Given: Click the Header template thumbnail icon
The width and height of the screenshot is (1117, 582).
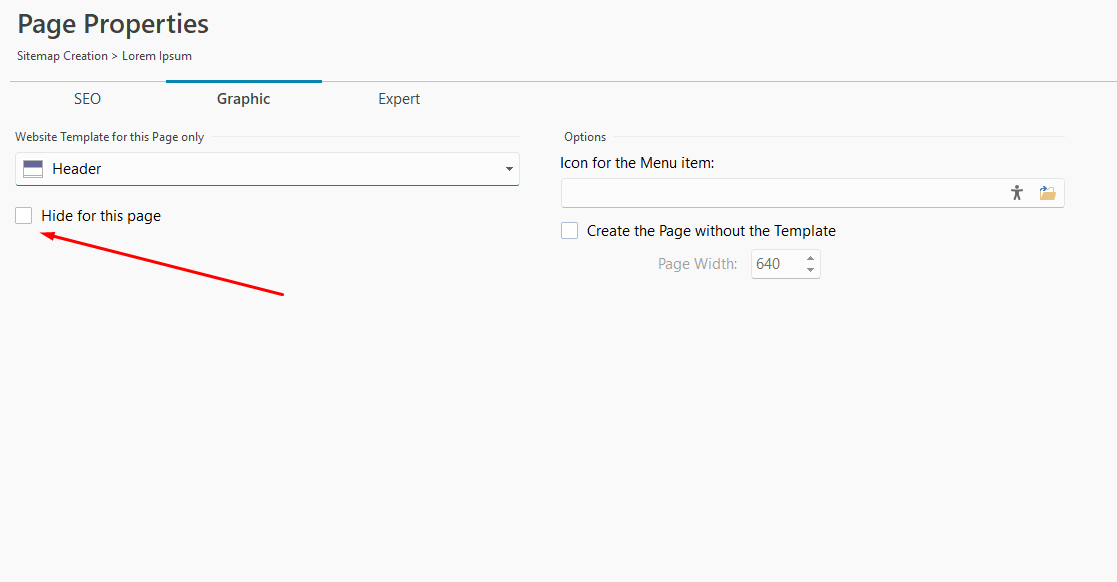Looking at the screenshot, I should [33, 169].
